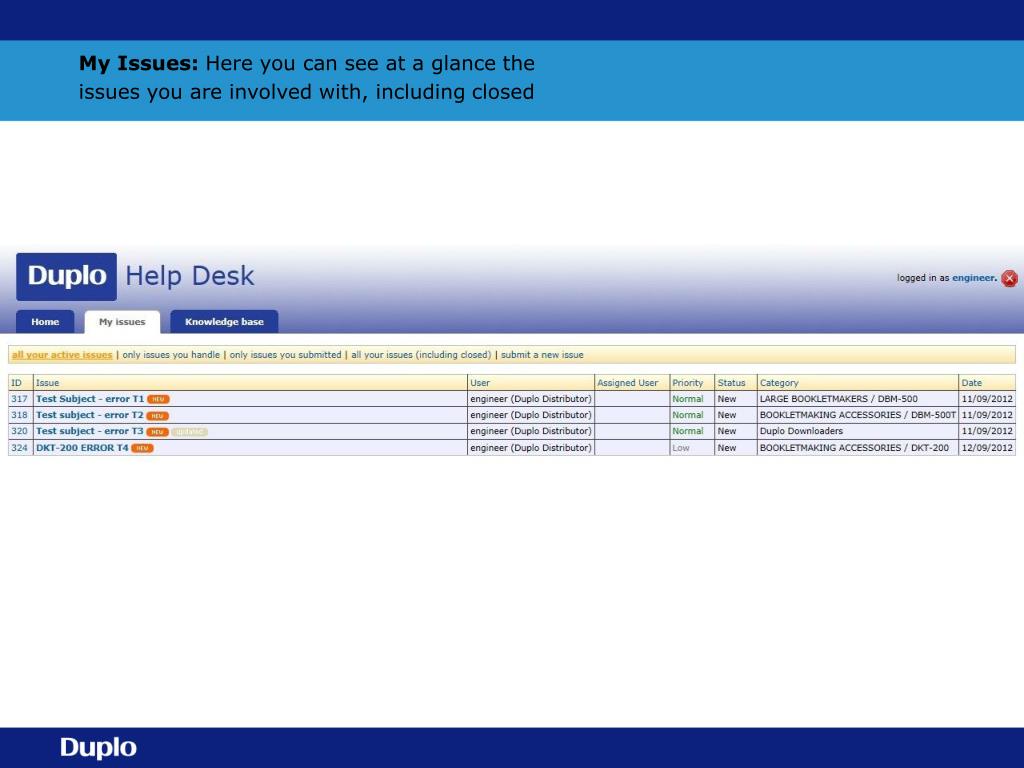The width and height of the screenshot is (1024, 768).
Task: Click the new badge on DKT-200 ERROR T4
Action: coord(142,448)
